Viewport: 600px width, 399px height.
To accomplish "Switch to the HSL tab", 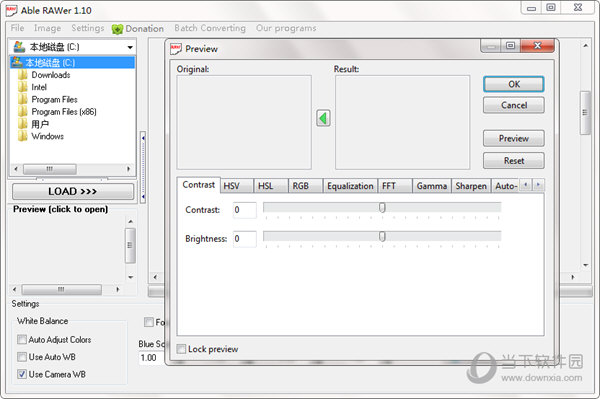I will coord(271,186).
